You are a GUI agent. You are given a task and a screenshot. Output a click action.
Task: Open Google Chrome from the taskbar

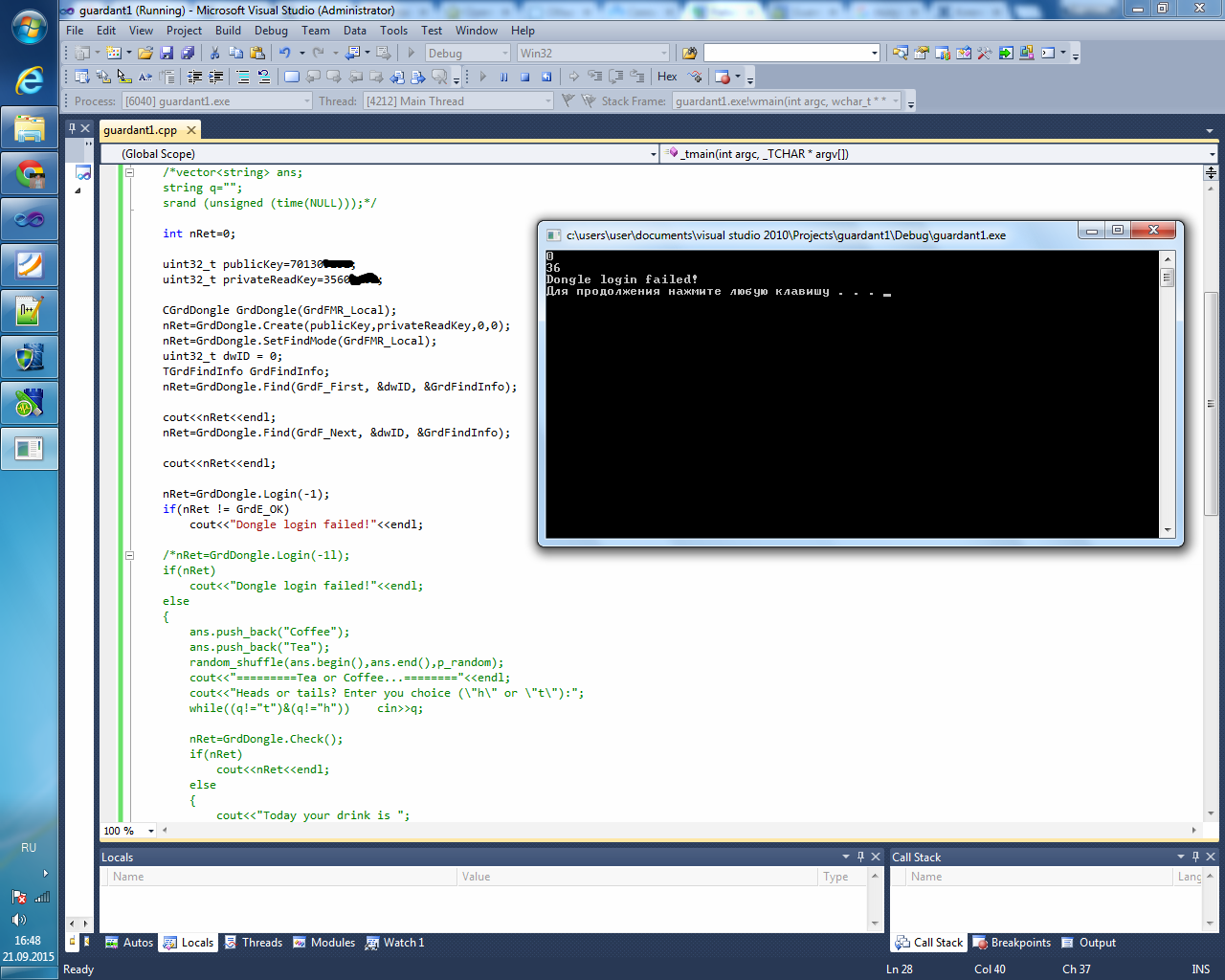tap(30, 174)
